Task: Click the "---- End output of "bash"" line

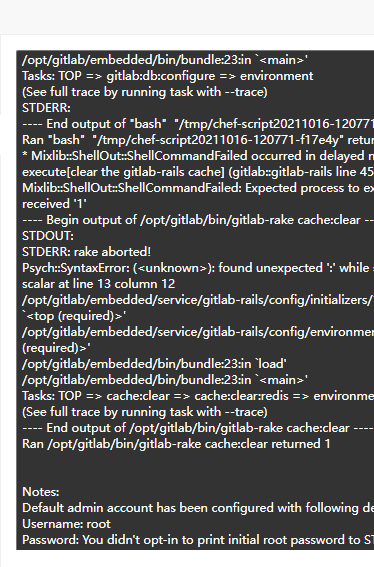Action: pos(198,124)
